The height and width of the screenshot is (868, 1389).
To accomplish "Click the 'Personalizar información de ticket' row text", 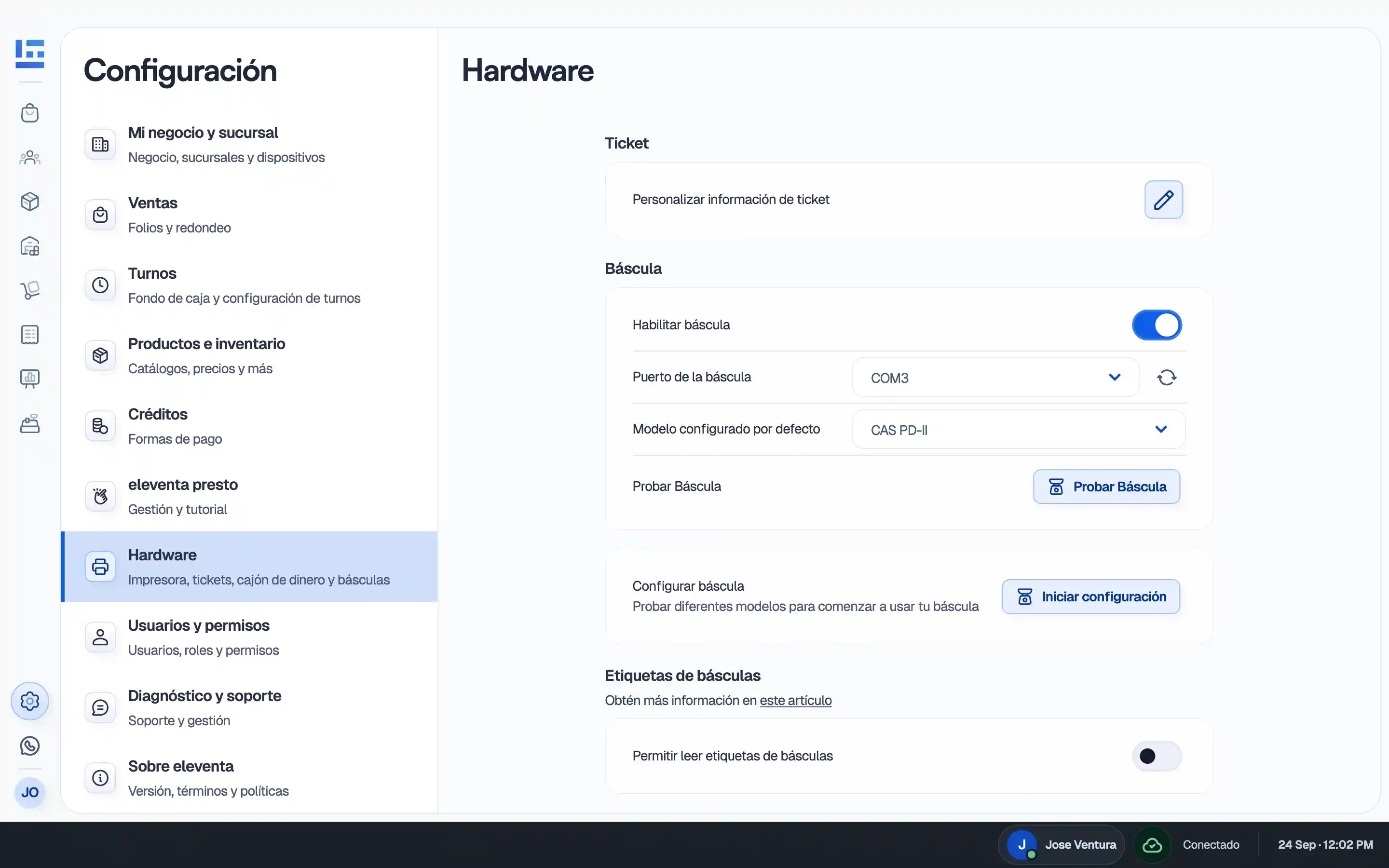I will [x=731, y=199].
